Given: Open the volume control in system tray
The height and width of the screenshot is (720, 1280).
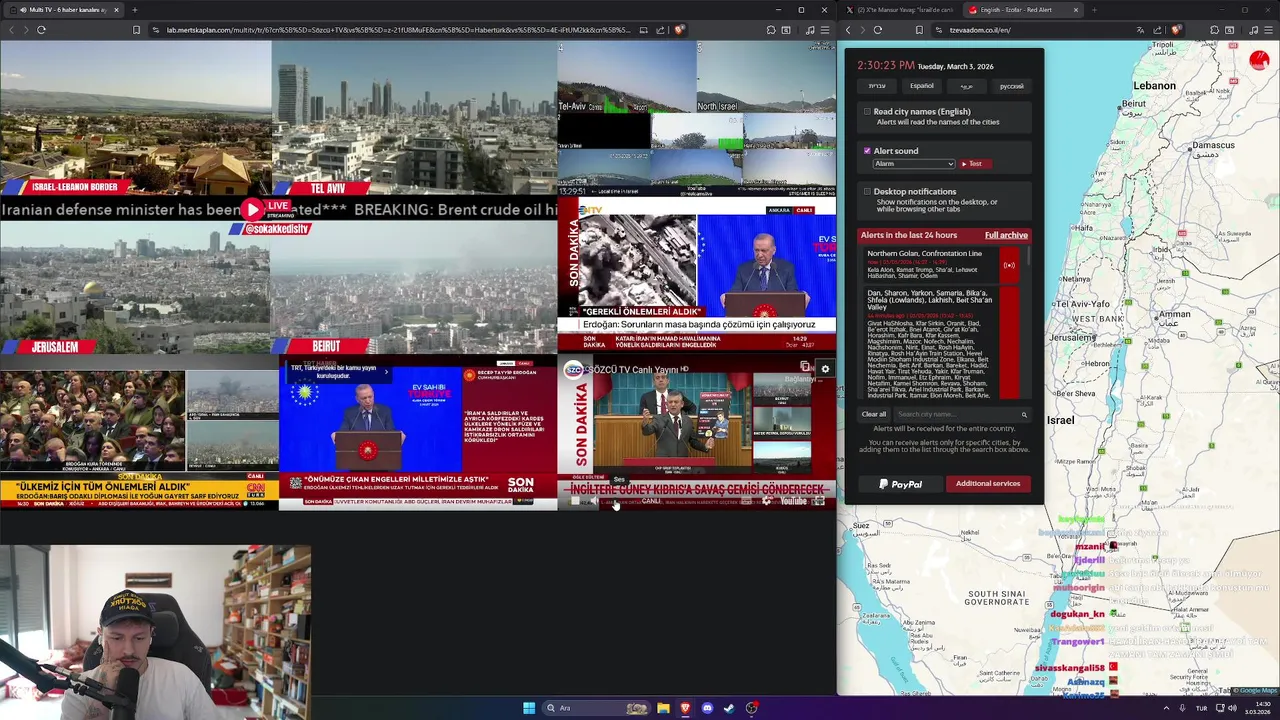Looking at the screenshot, I should click(x=1231, y=708).
